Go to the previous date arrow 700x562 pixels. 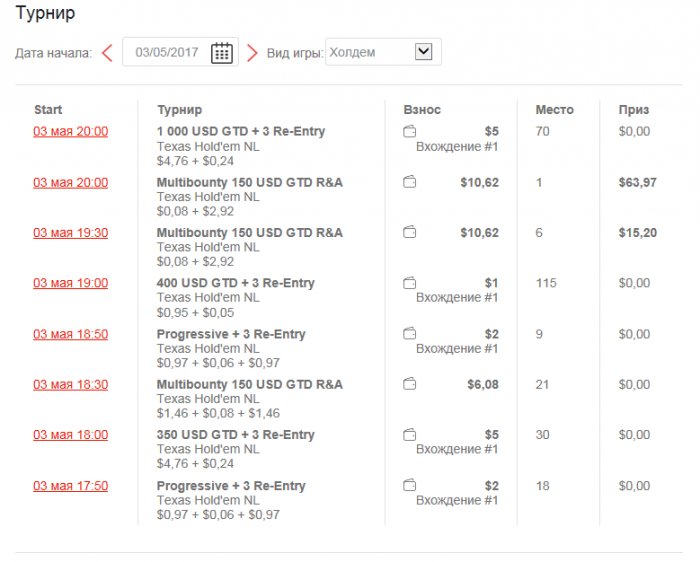pyautogui.click(x=107, y=53)
